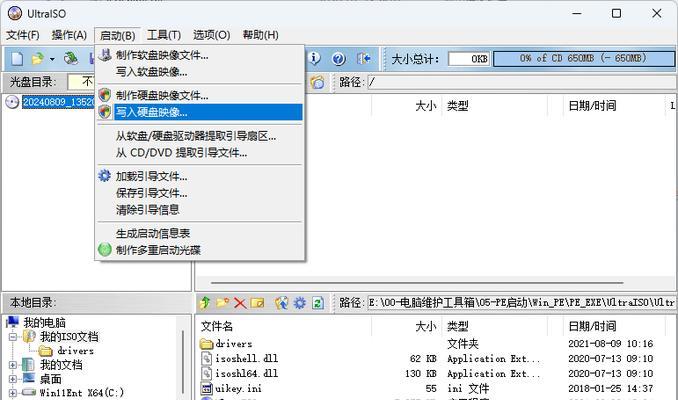Choose 保存引导文件... menu entry
The height and width of the screenshot is (400, 678).
(x=199, y=193)
